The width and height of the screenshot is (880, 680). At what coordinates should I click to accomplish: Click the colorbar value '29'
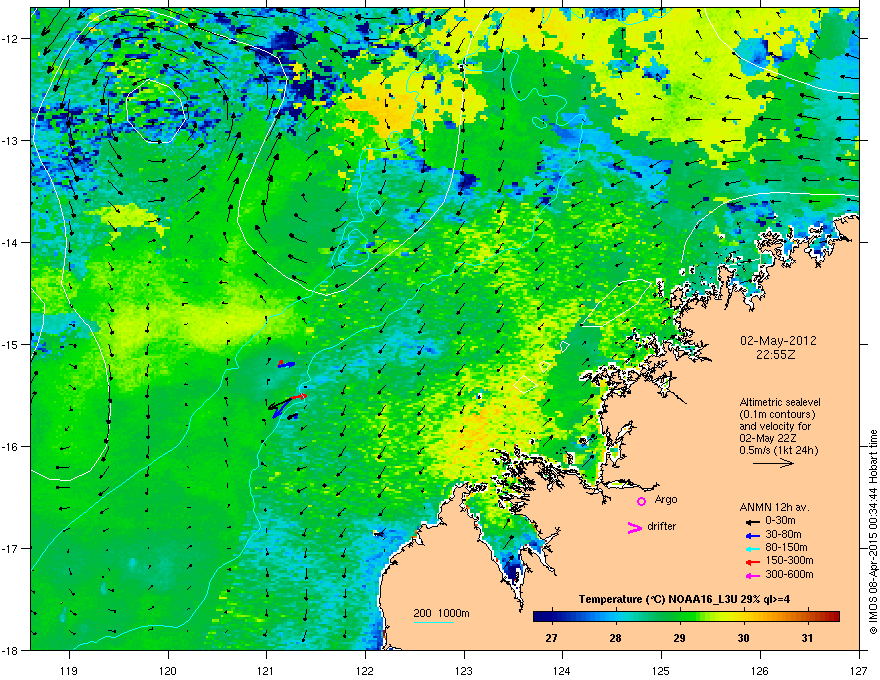coord(680,638)
